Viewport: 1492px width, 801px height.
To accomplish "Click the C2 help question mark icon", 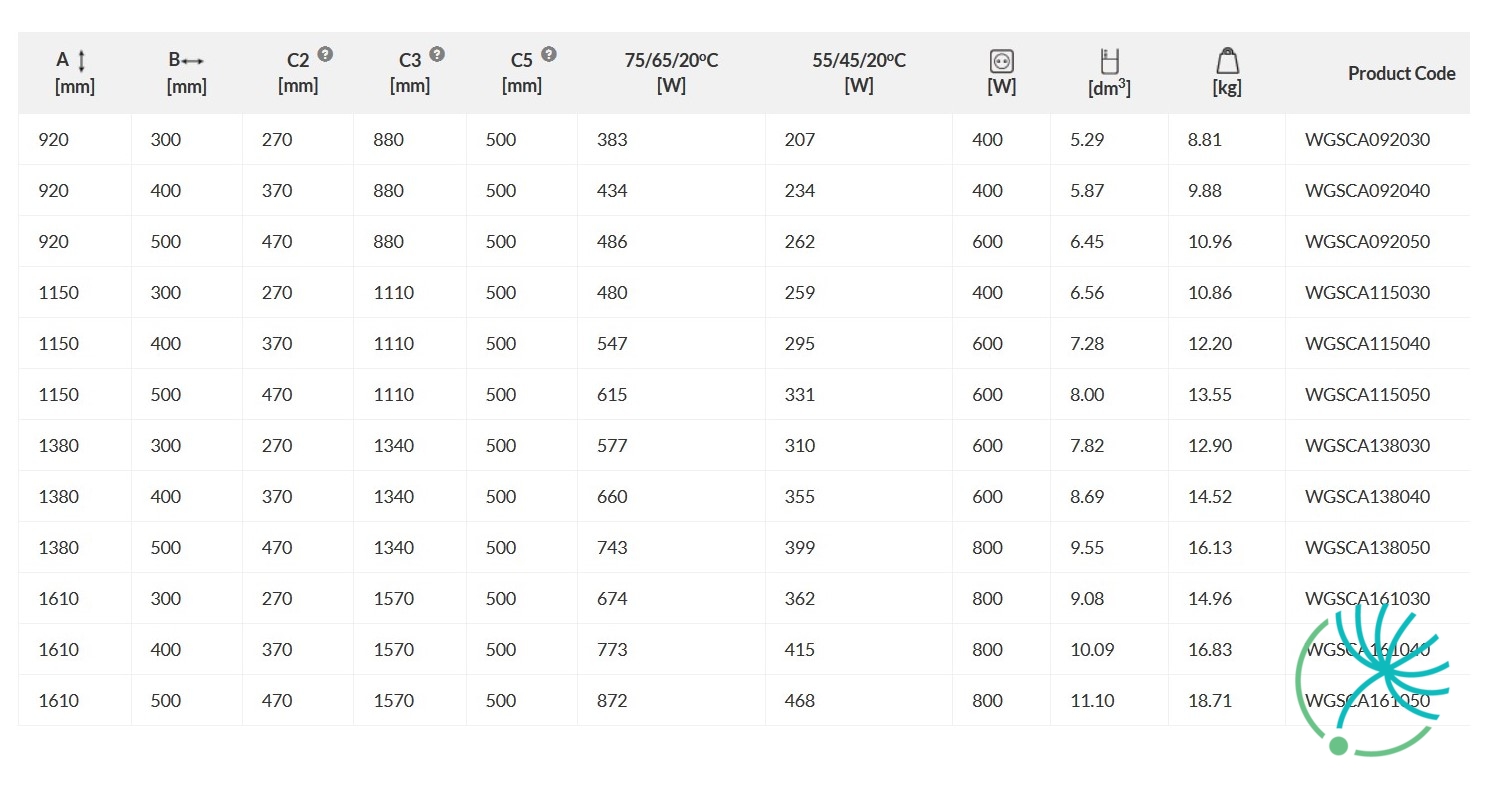I will 325,55.
